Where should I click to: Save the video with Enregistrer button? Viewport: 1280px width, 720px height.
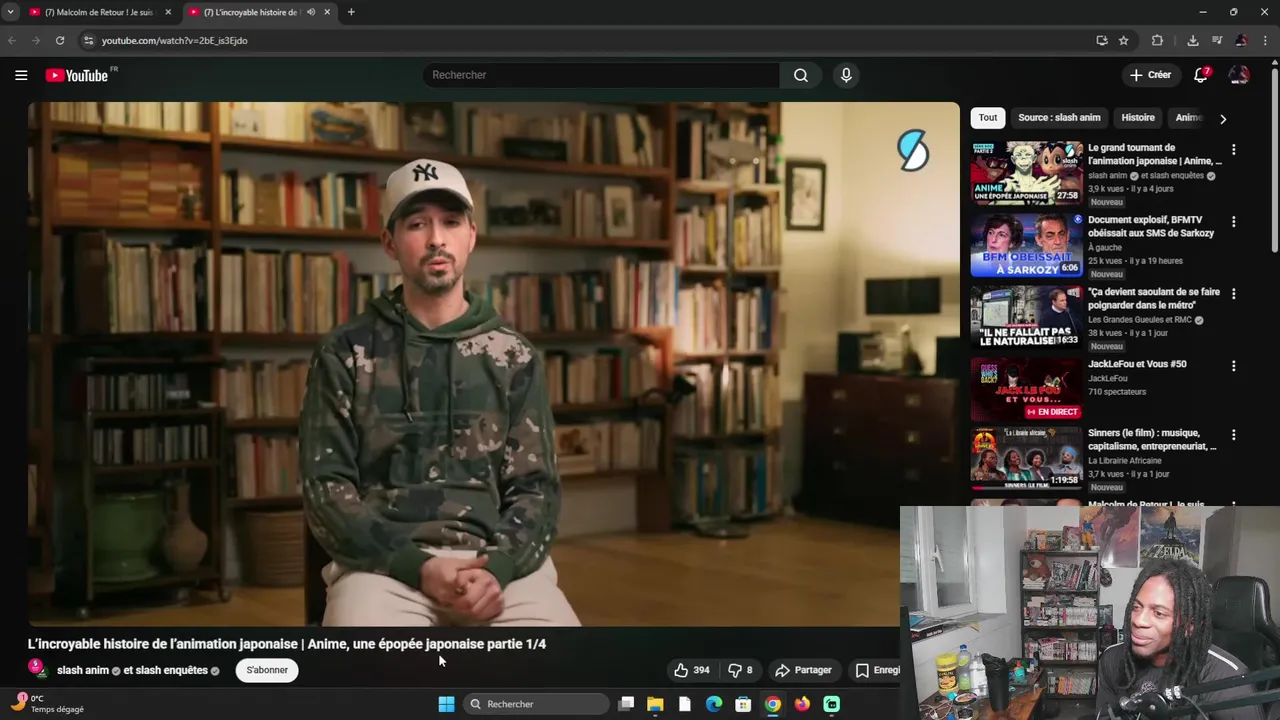(x=876, y=670)
